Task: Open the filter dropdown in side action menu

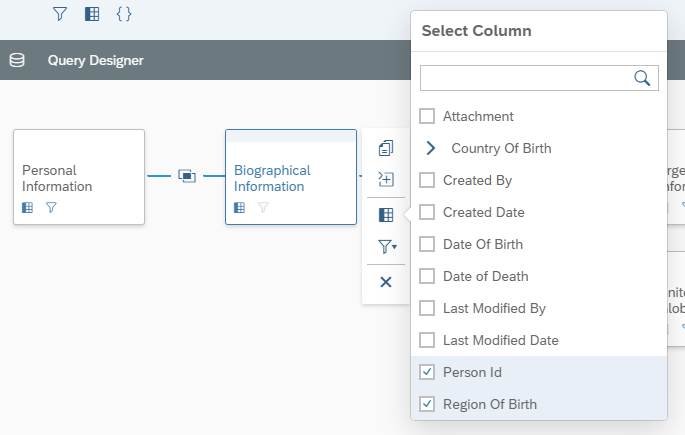Action: 387,247
